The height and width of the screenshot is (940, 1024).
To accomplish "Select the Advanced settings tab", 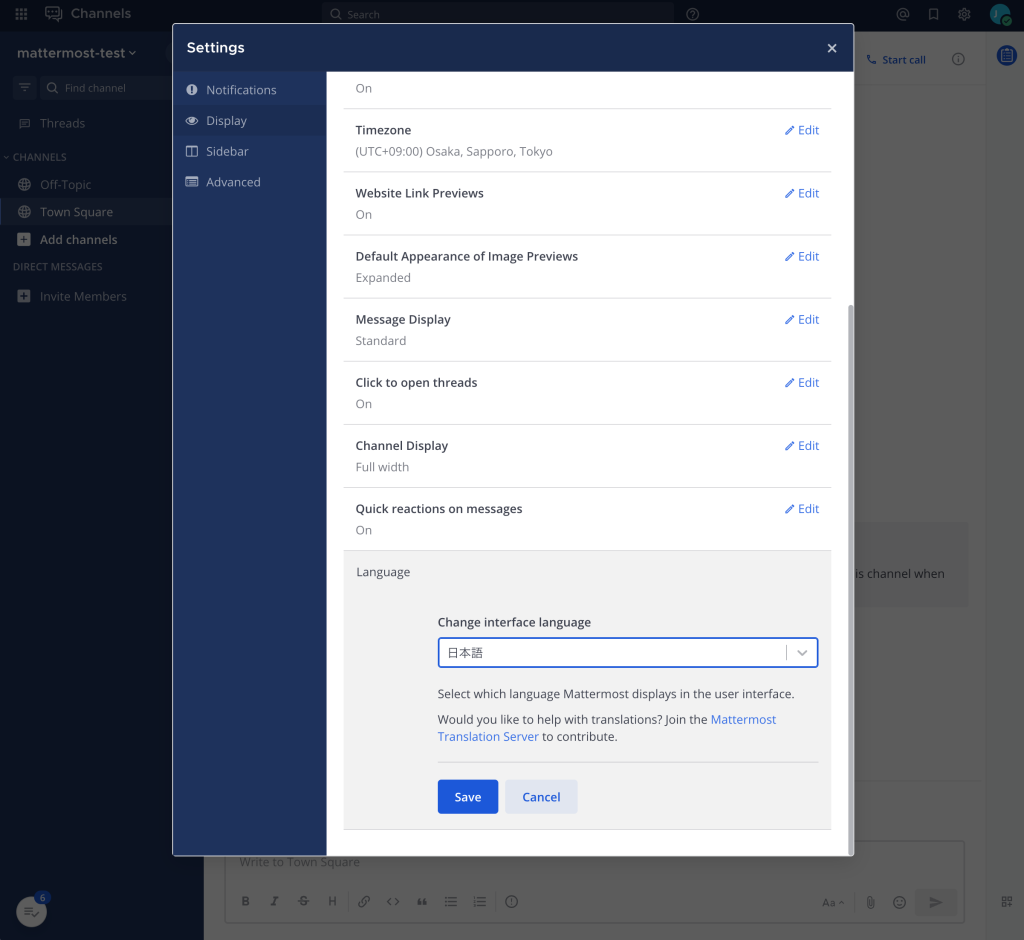I will click(233, 182).
